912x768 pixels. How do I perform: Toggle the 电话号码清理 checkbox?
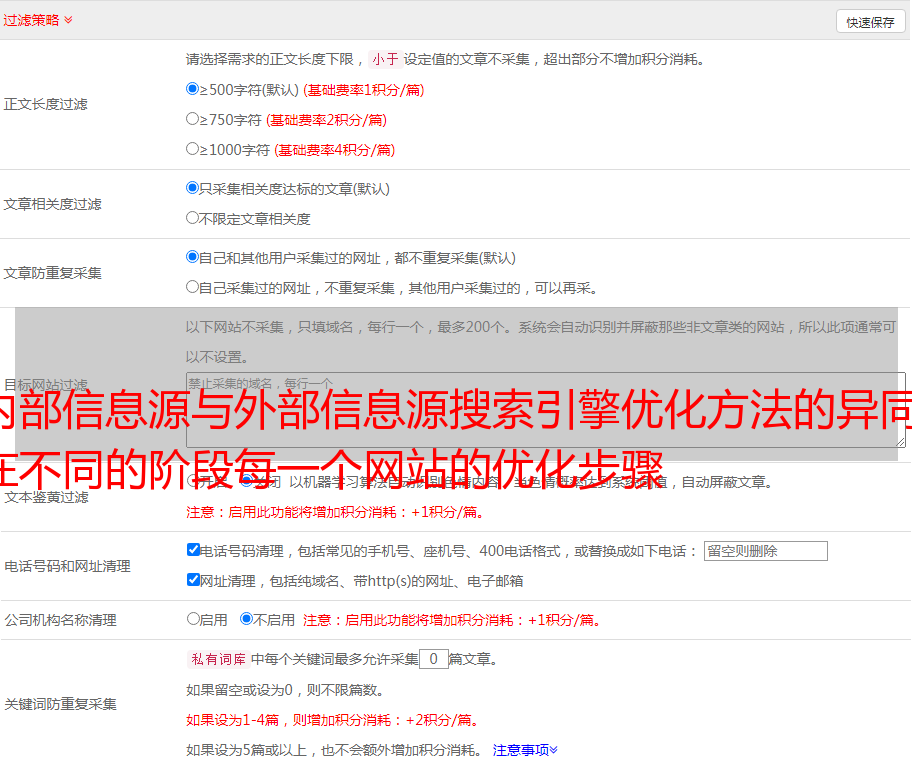click(193, 550)
